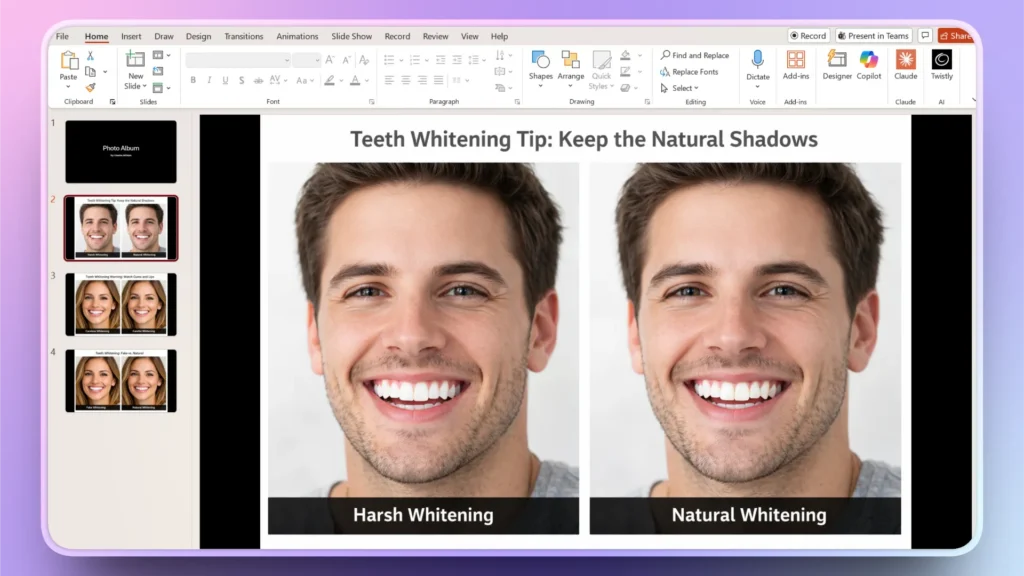The image size is (1024, 576).
Task: Toggle text Shadow formatting
Action: (242, 80)
